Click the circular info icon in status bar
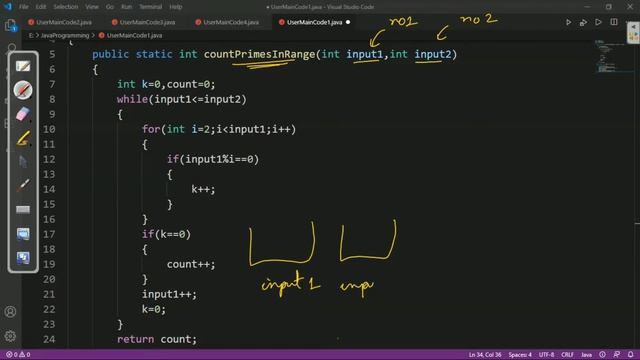Screen dimensions: 640x360 602,354
